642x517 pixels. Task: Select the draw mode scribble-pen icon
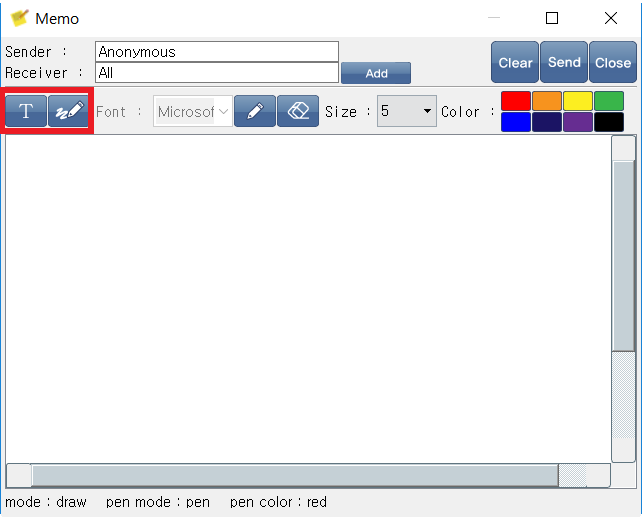(x=68, y=111)
